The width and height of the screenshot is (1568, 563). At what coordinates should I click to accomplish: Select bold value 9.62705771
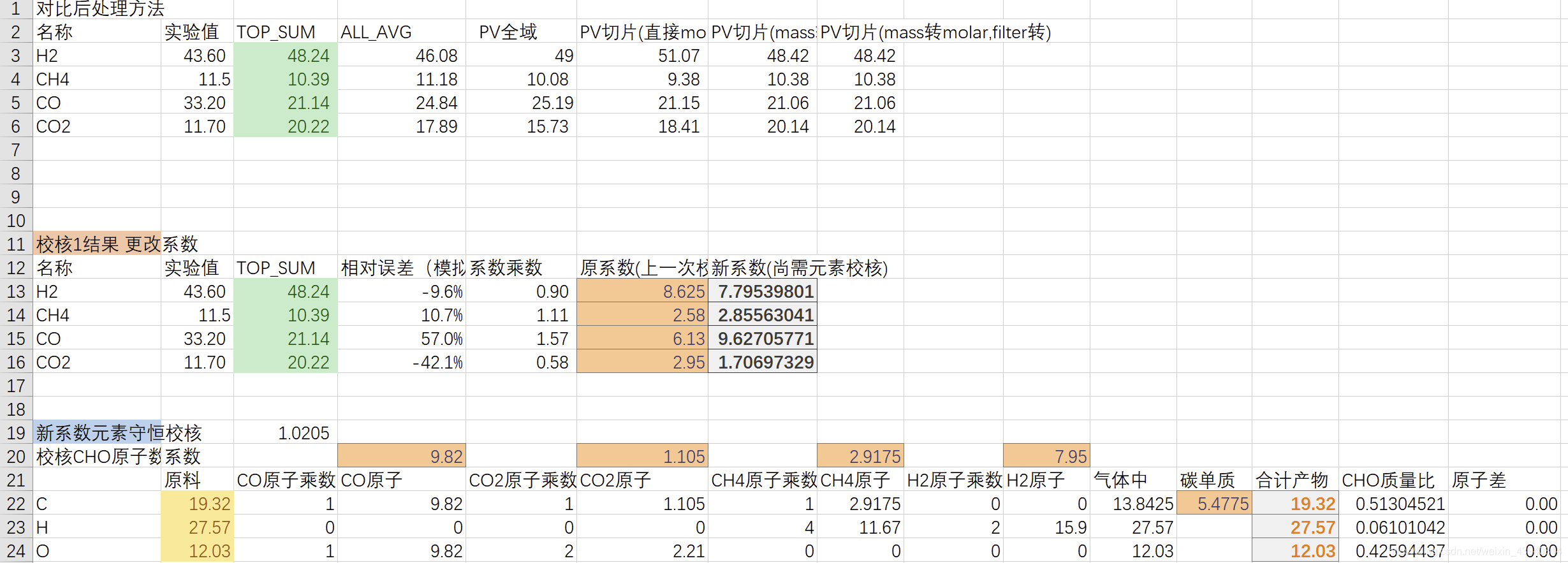pyautogui.click(x=763, y=338)
